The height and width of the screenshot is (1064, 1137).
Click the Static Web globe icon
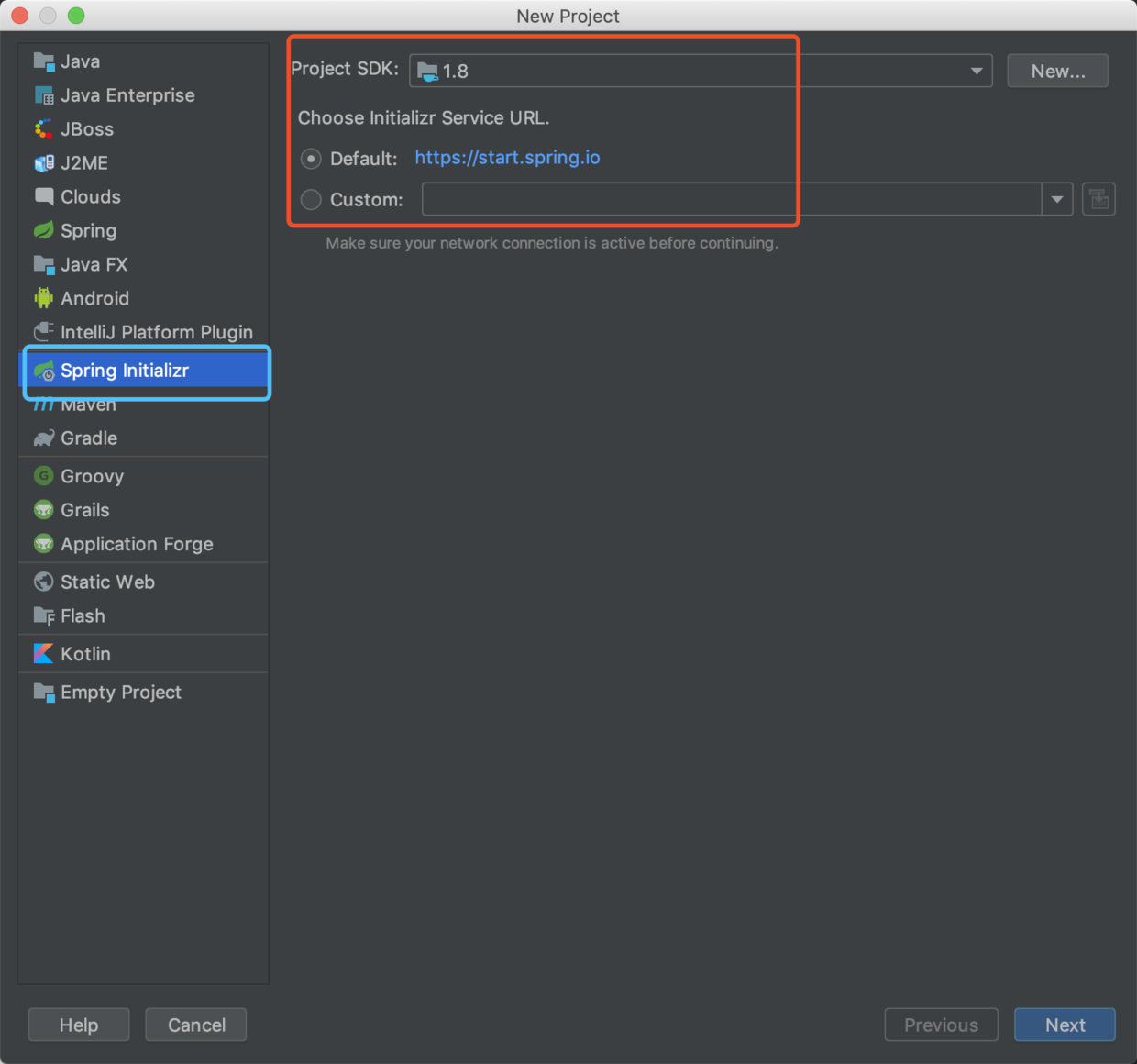(x=43, y=582)
